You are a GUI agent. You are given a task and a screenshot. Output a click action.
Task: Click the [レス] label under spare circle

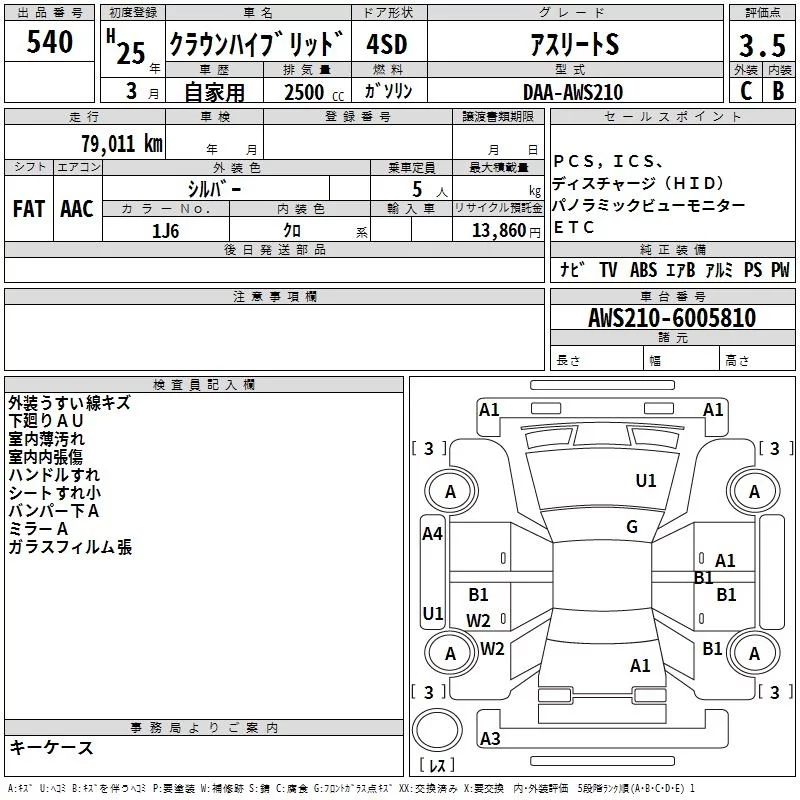coord(437,765)
